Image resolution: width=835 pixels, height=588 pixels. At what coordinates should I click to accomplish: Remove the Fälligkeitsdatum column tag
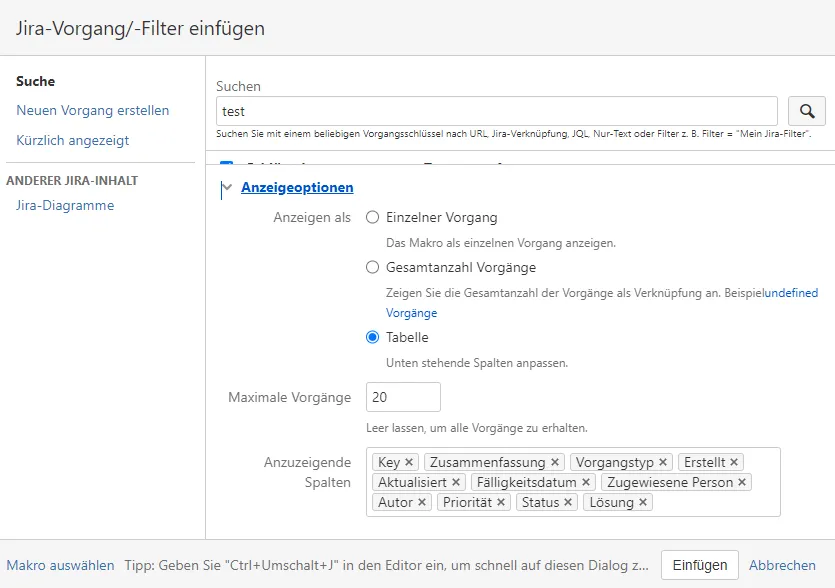click(586, 483)
